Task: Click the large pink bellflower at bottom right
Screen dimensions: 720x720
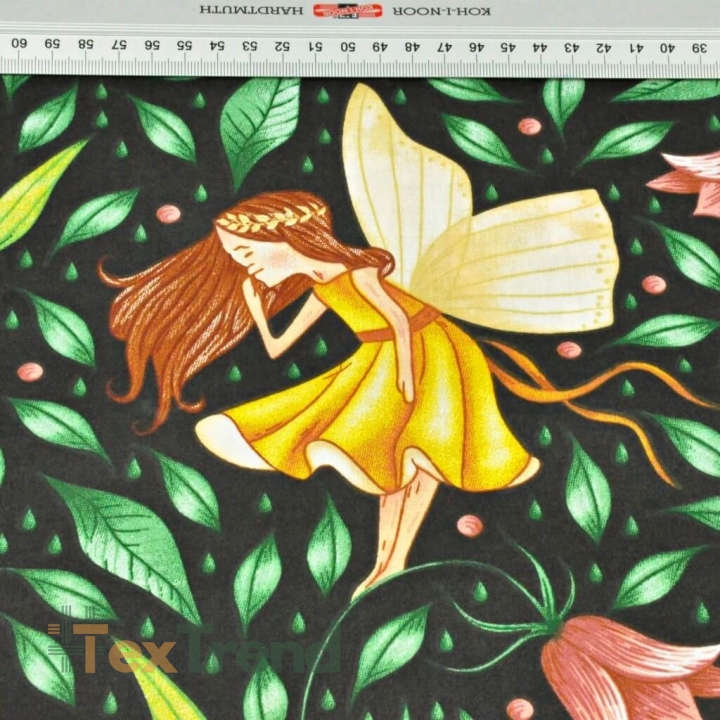Action: coord(631,668)
